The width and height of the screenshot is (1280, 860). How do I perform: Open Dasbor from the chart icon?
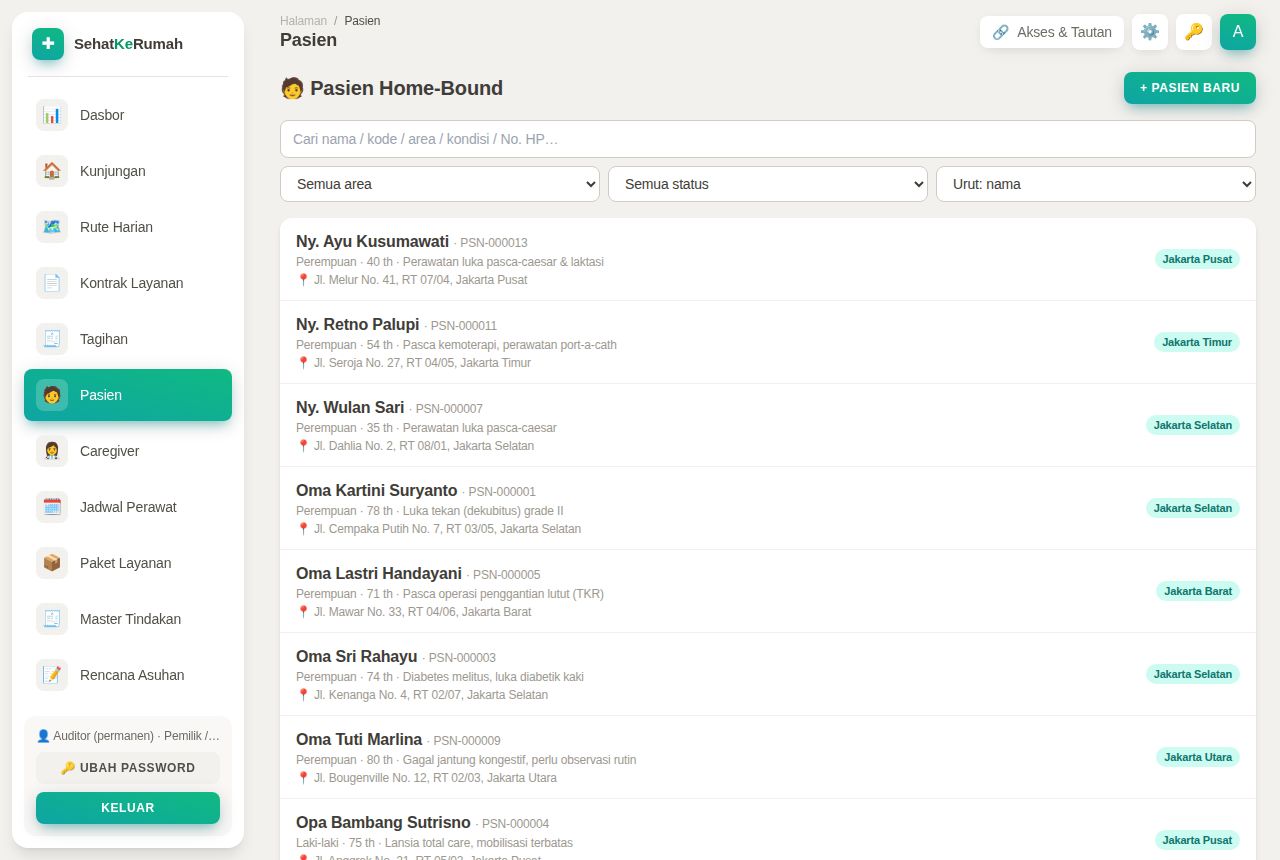[52, 115]
